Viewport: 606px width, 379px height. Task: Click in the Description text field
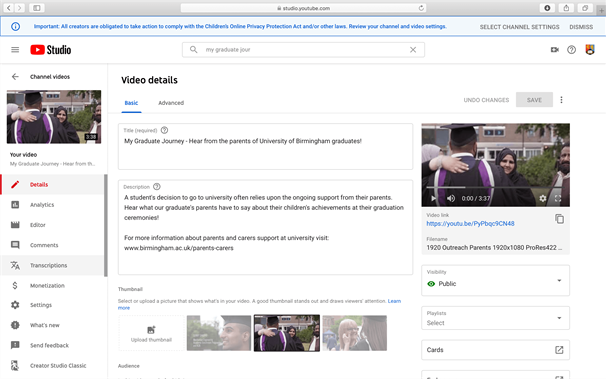coord(265,228)
